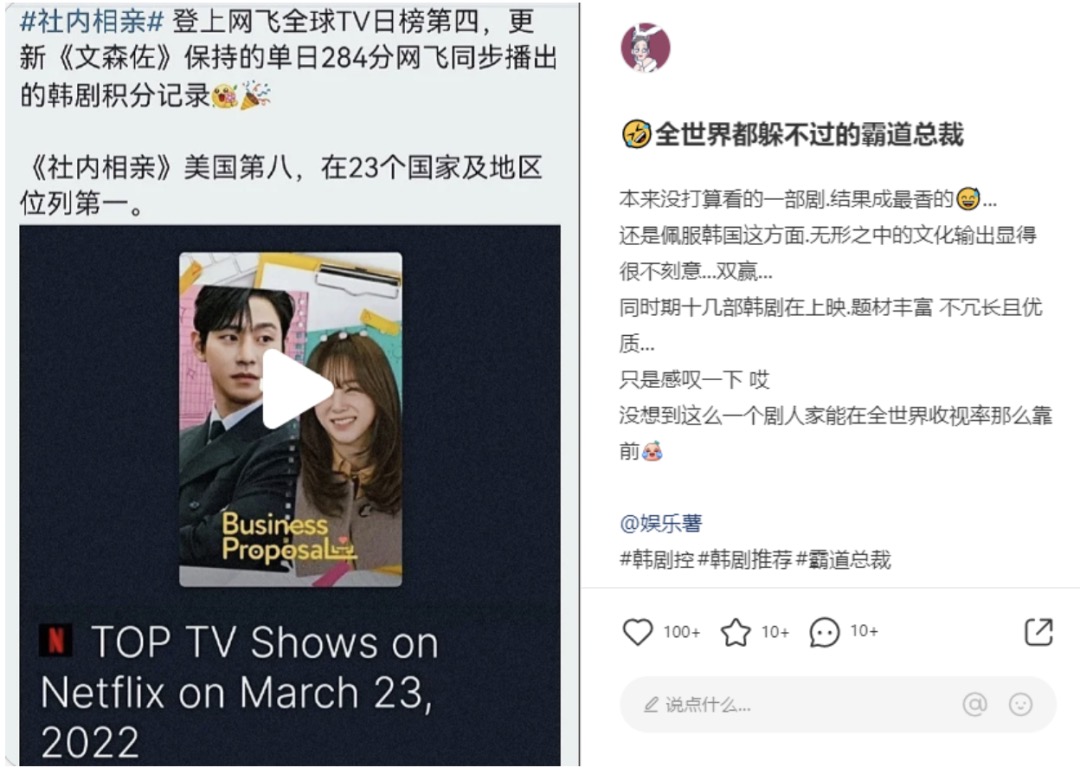The height and width of the screenshot is (774, 1080).
Task: Click the #霸道总裁 hashtag
Action: [x=843, y=559]
